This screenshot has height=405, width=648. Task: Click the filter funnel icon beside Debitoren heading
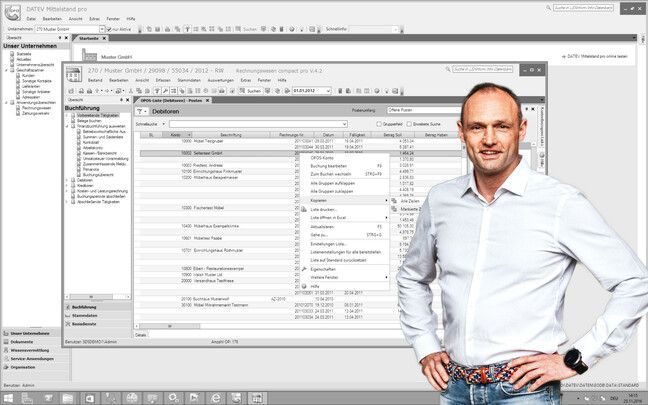[x=141, y=112]
